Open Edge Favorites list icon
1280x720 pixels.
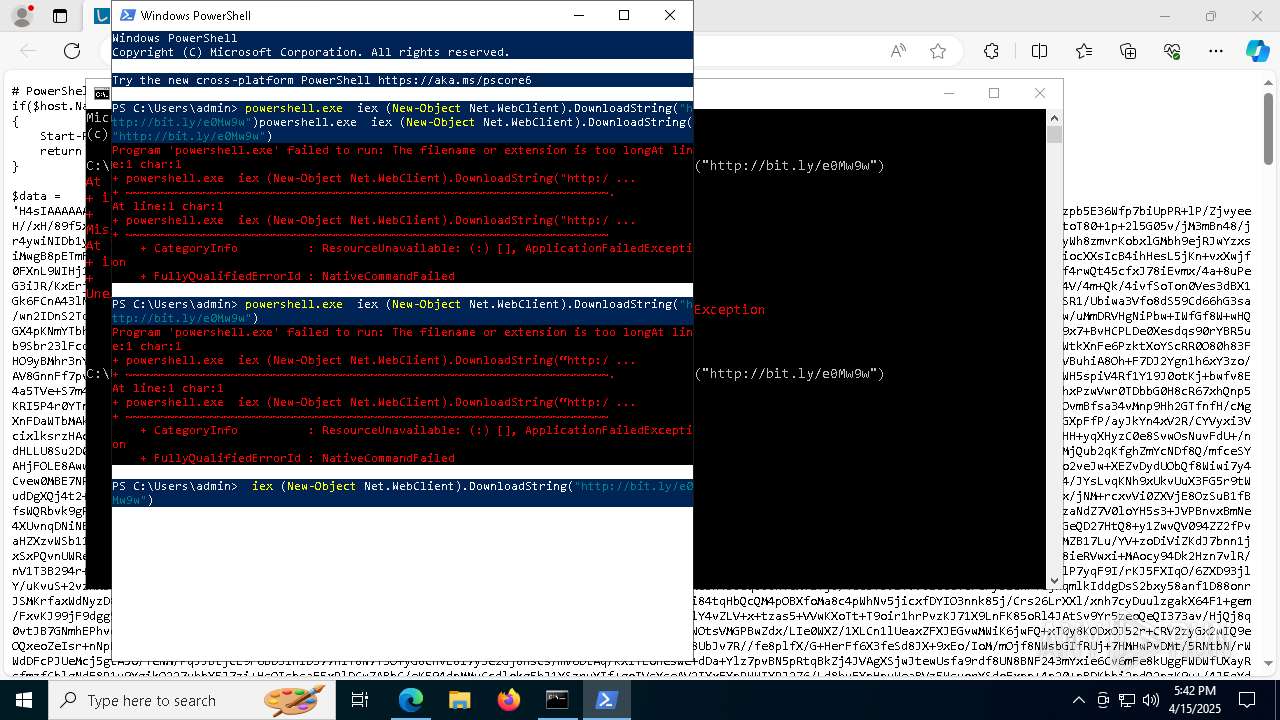click(x=1084, y=51)
